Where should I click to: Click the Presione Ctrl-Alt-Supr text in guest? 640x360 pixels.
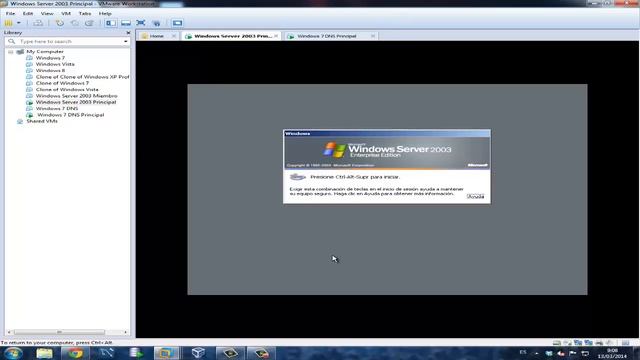click(x=355, y=177)
